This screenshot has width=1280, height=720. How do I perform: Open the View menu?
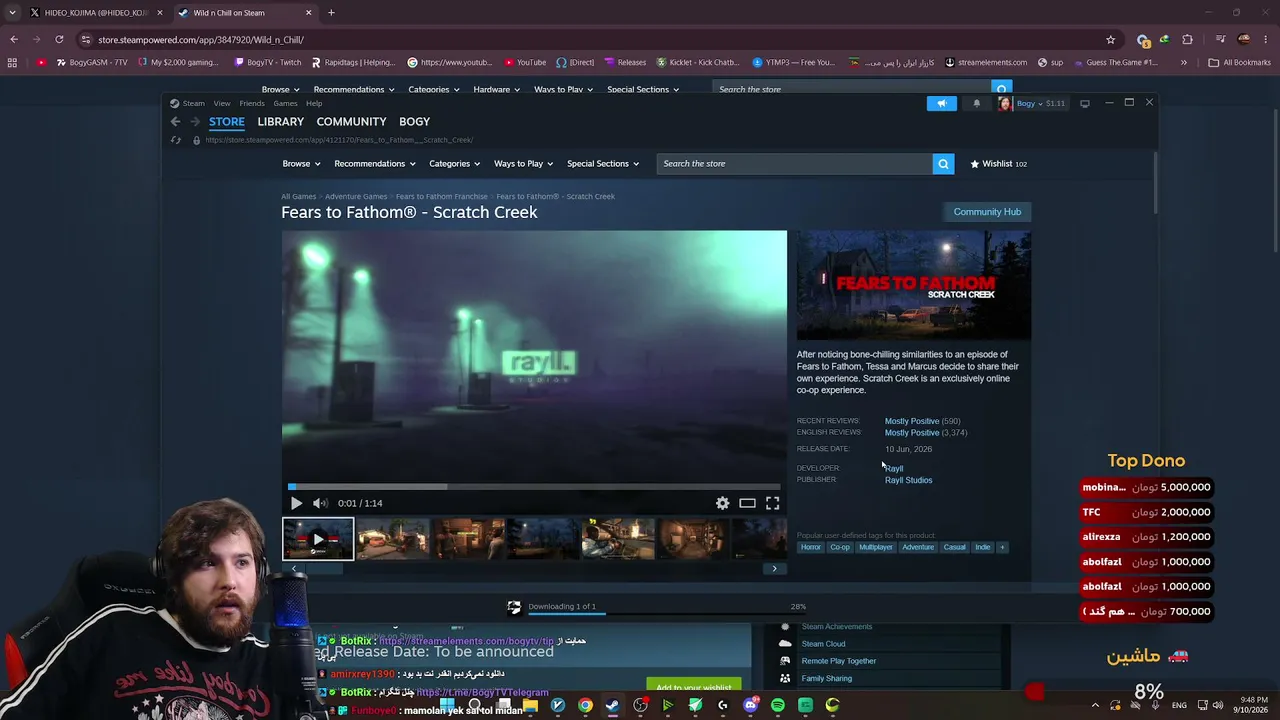tap(222, 103)
